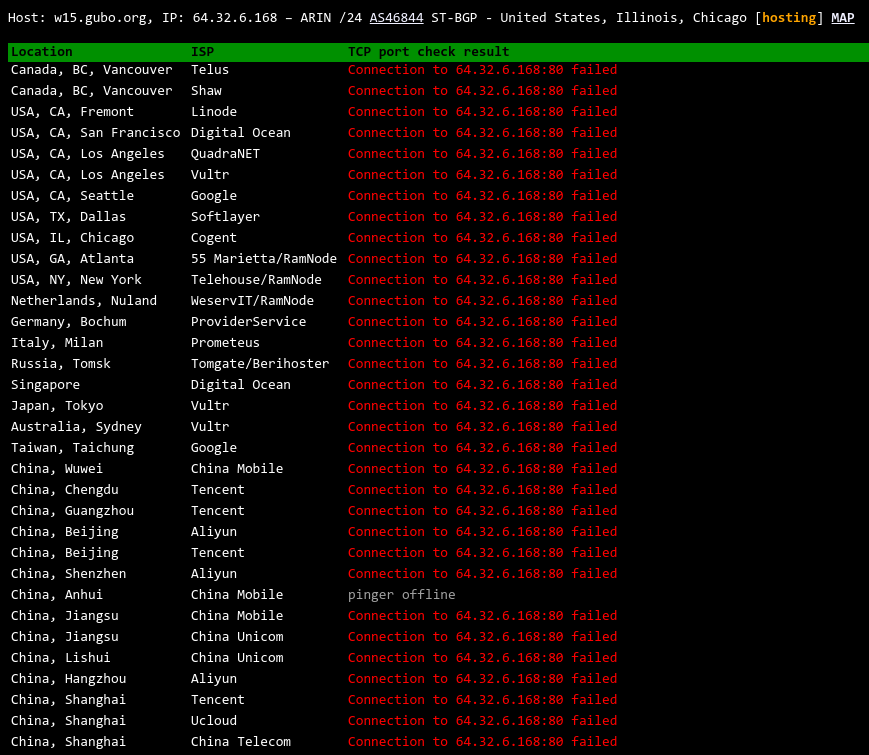Click 'Taiwan, Taichung' location
The height and width of the screenshot is (755, 869).
[72, 448]
